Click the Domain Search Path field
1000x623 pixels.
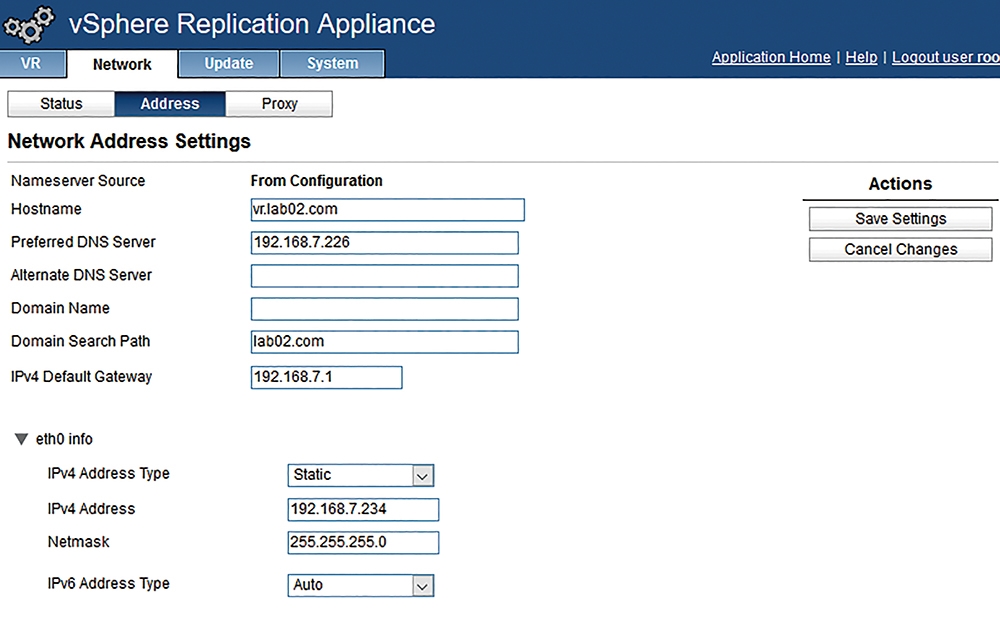[385, 342]
